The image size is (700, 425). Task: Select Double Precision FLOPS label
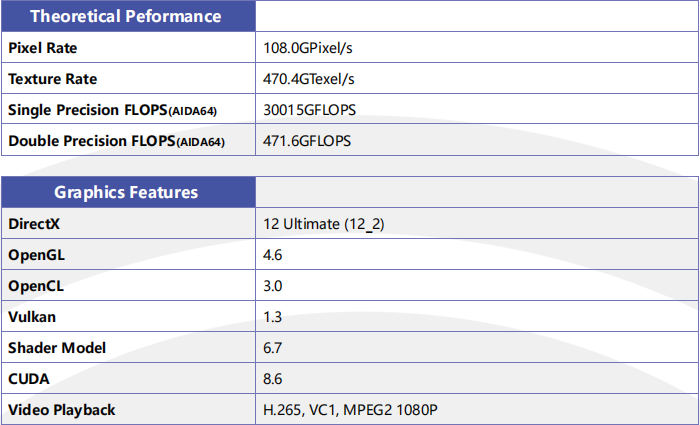[x=117, y=141]
